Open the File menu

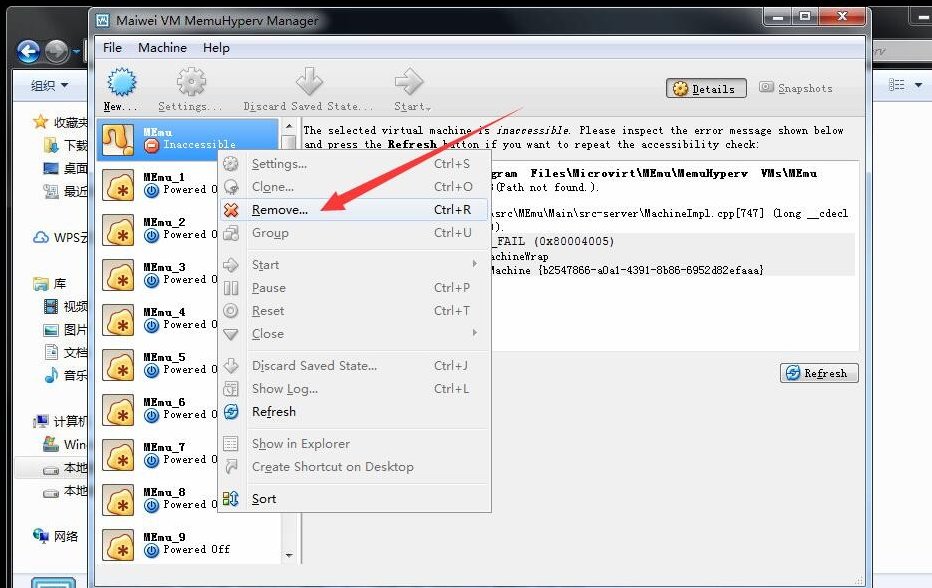tap(112, 48)
